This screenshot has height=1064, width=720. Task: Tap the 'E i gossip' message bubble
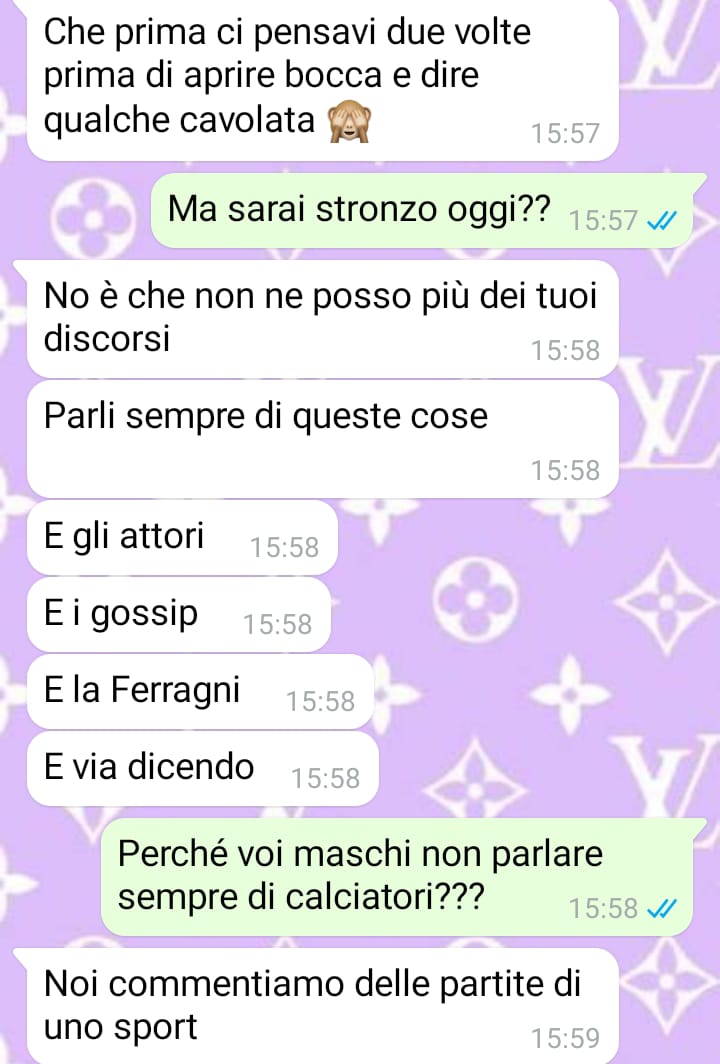click(x=178, y=615)
